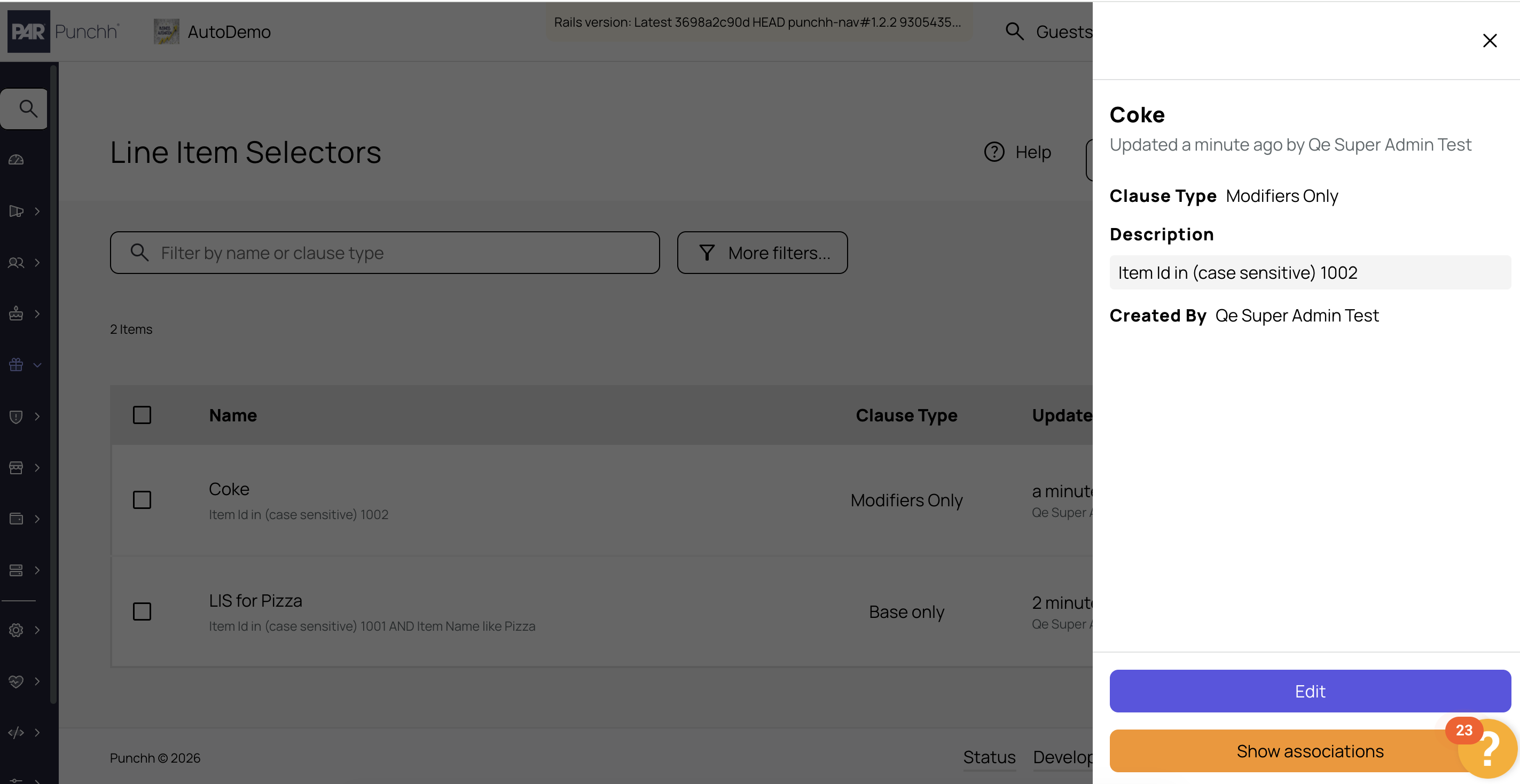Expand the birthday cake sidebar chevron

click(37, 314)
